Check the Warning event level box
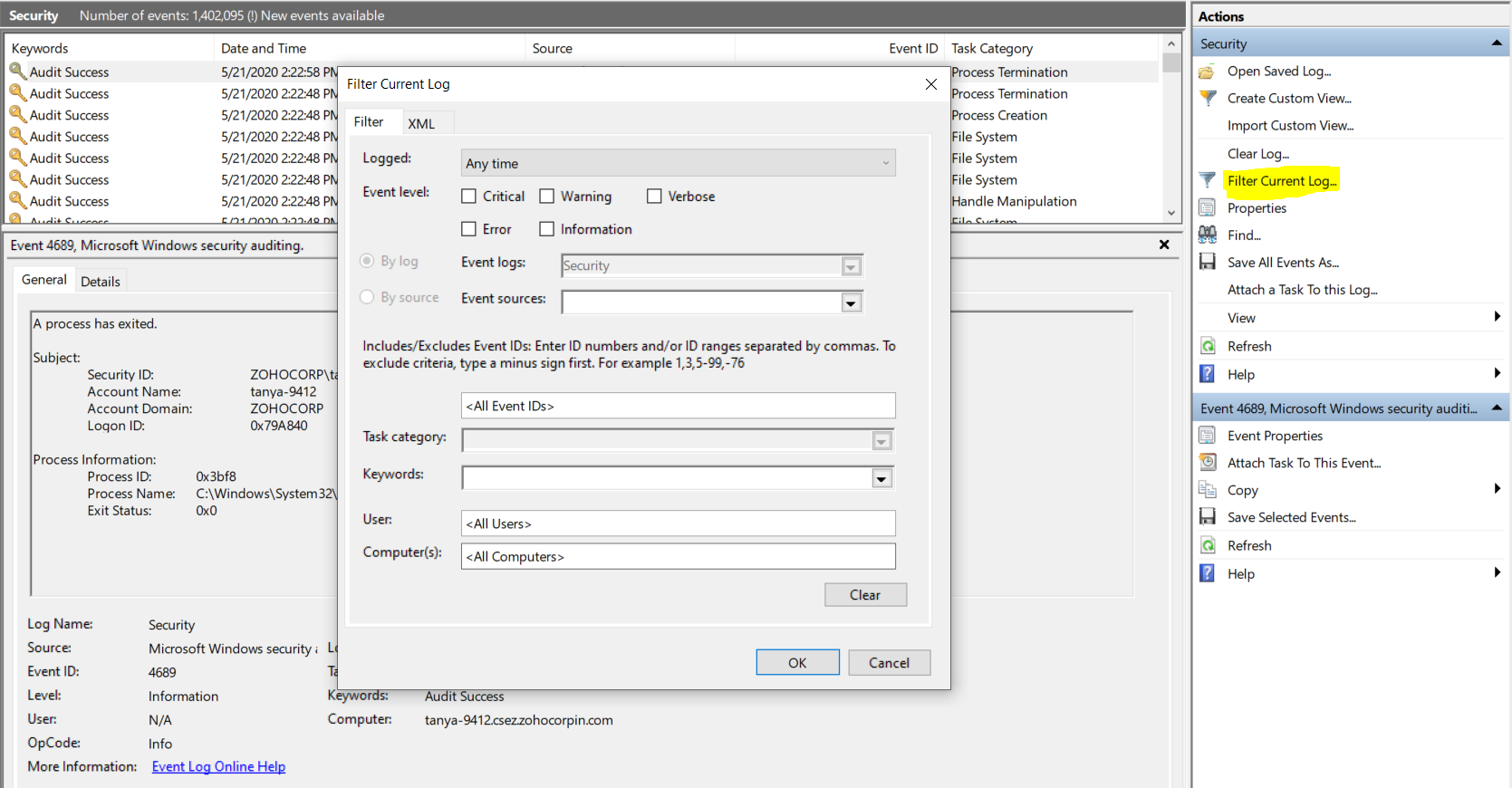Image resolution: width=1512 pixels, height=788 pixels. click(x=546, y=197)
